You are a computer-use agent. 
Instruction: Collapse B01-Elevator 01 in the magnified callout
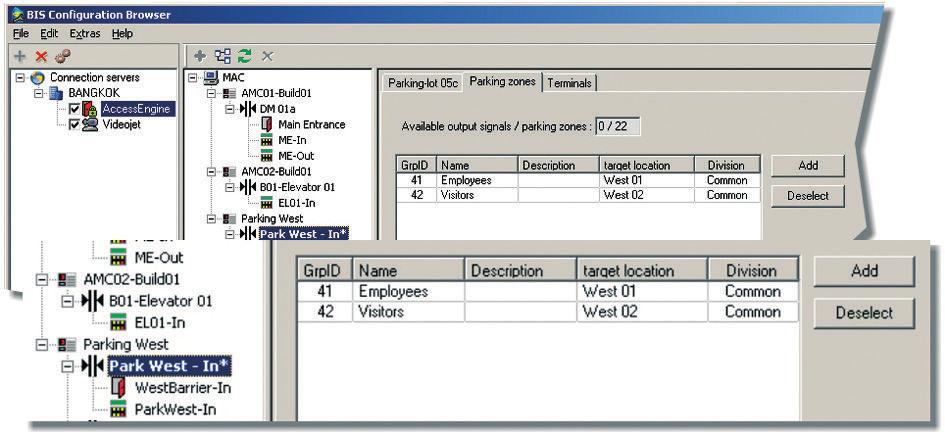pos(67,301)
